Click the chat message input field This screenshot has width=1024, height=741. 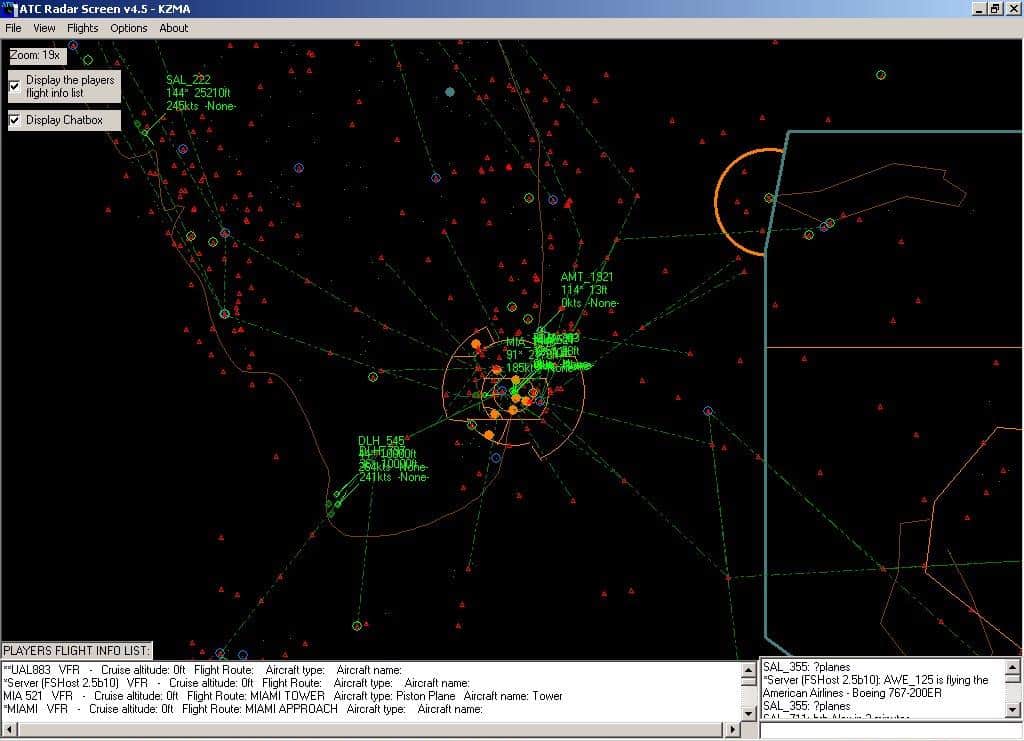pyautogui.click(x=890, y=731)
